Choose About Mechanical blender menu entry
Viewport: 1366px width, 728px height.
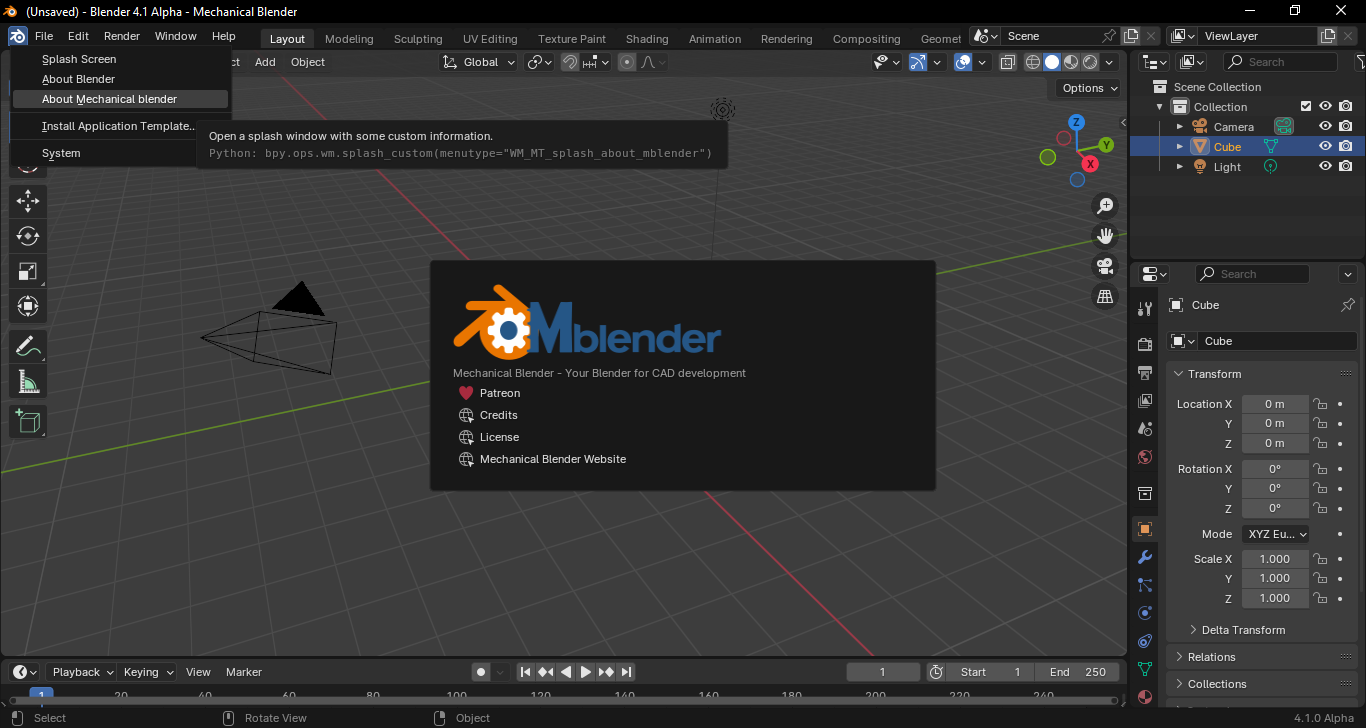click(x=120, y=99)
